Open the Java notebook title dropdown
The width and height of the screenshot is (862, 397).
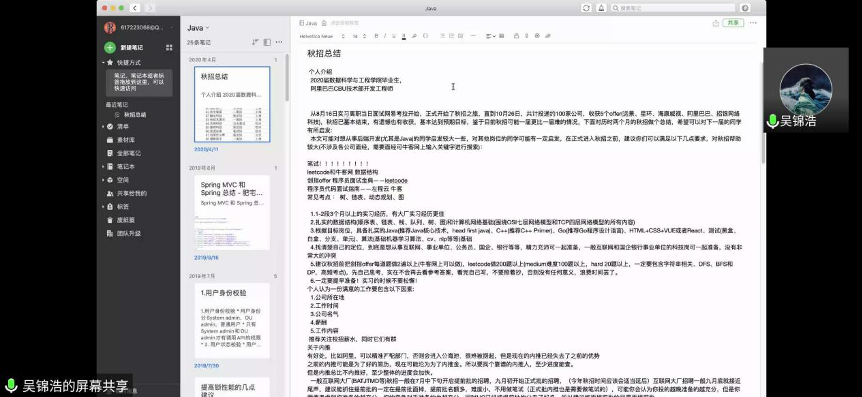198,27
